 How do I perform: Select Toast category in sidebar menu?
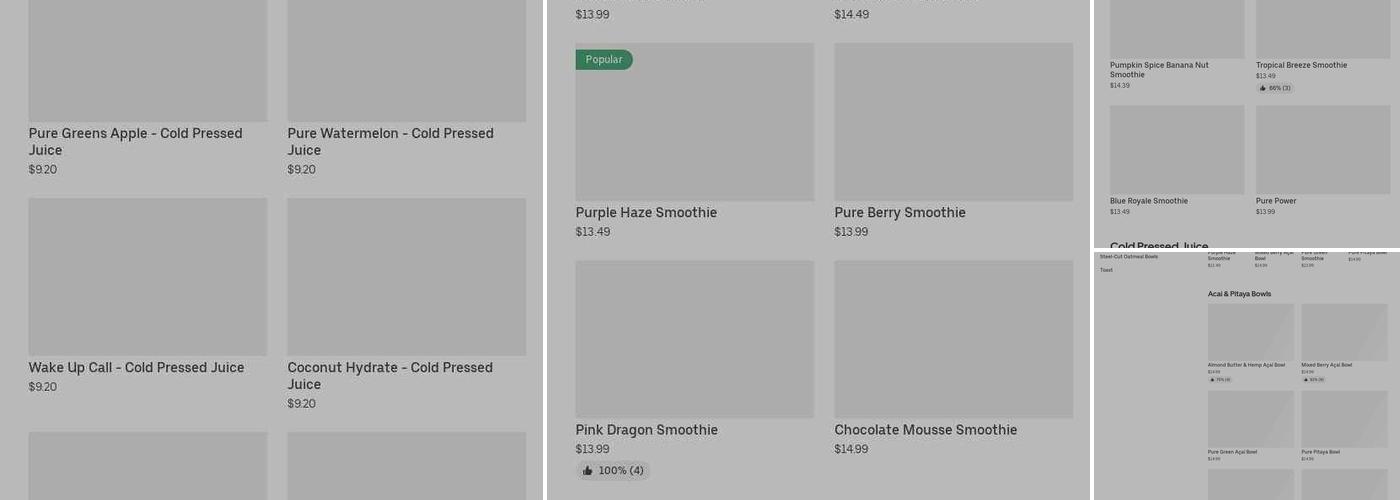click(1106, 270)
